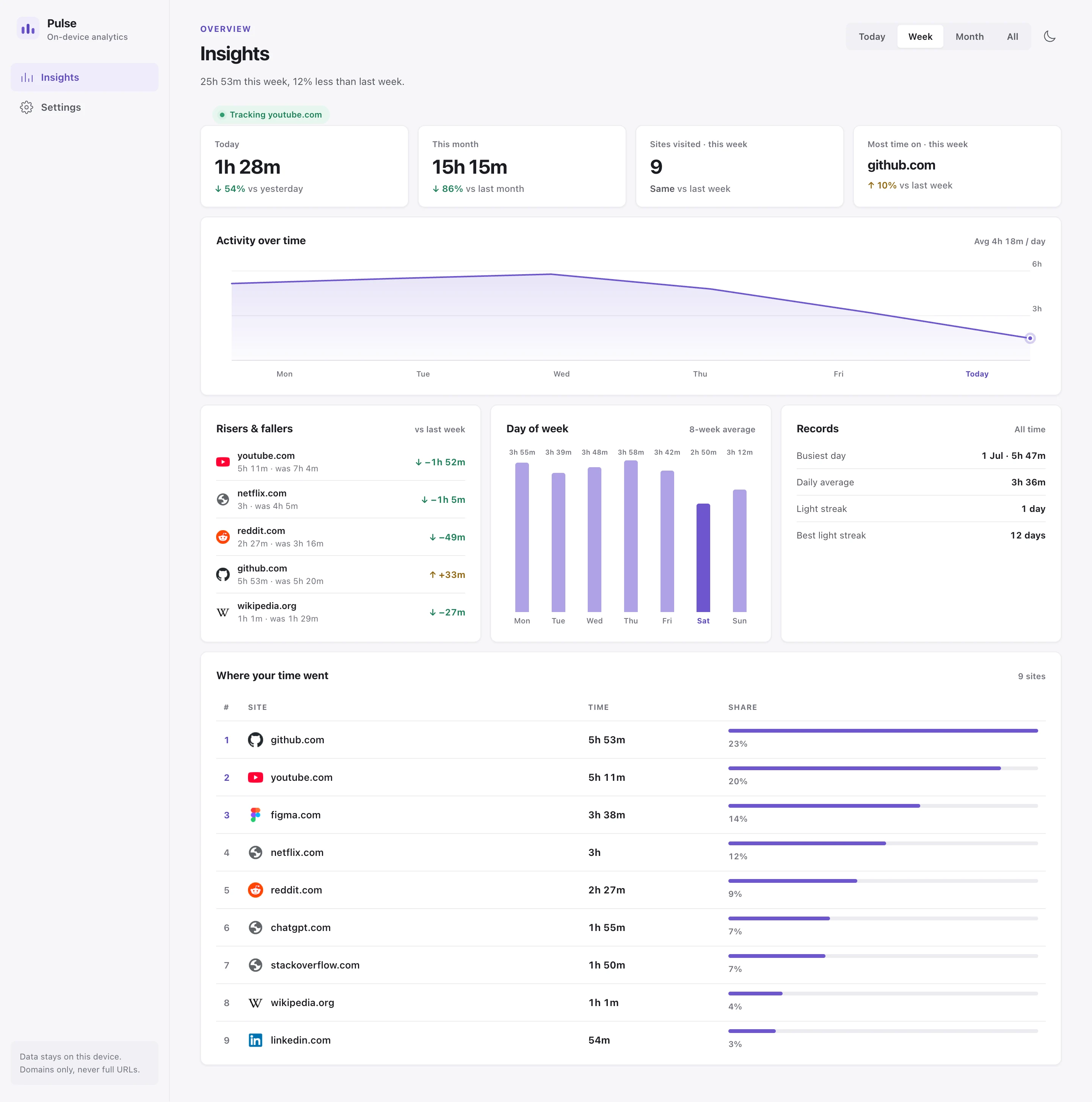
Task: Click green dot in Tracking youtube.com badge
Action: point(223,115)
